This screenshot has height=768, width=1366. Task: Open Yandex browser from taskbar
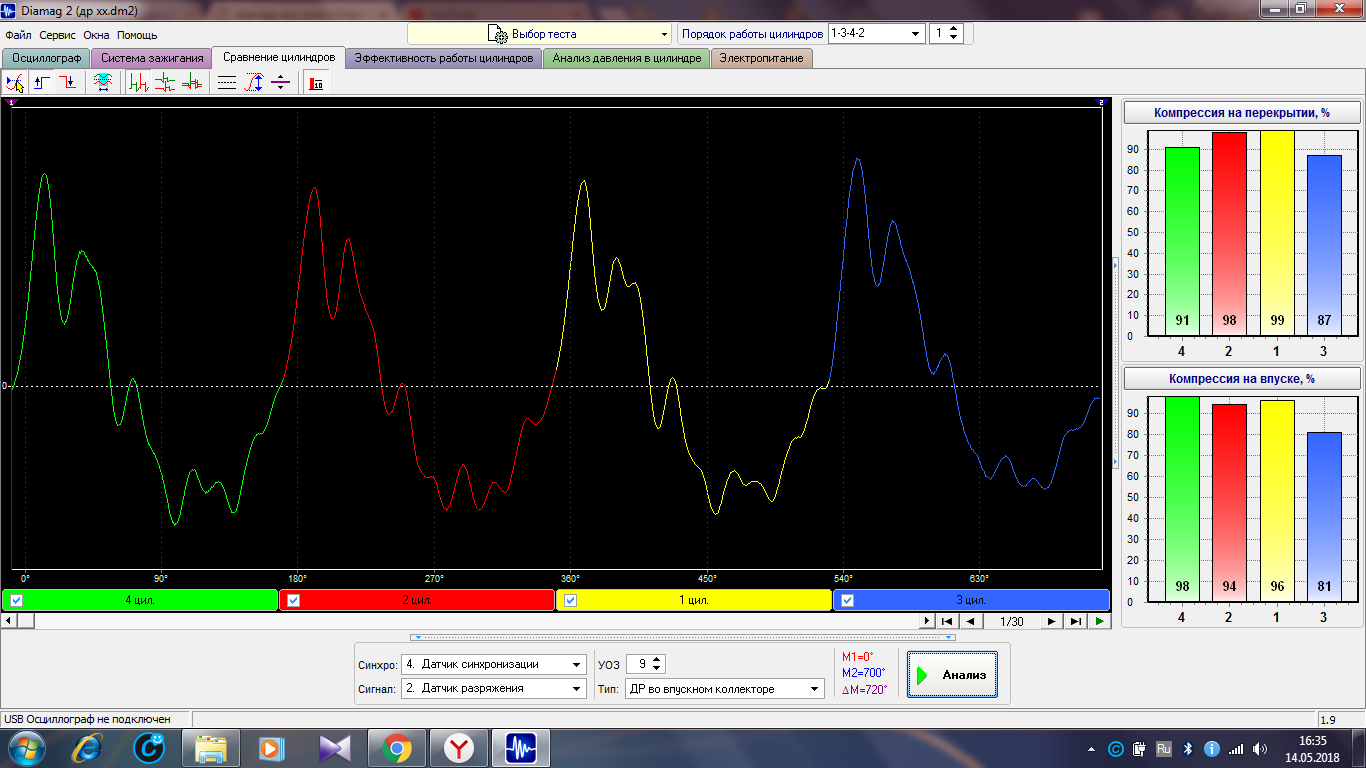tap(459, 748)
